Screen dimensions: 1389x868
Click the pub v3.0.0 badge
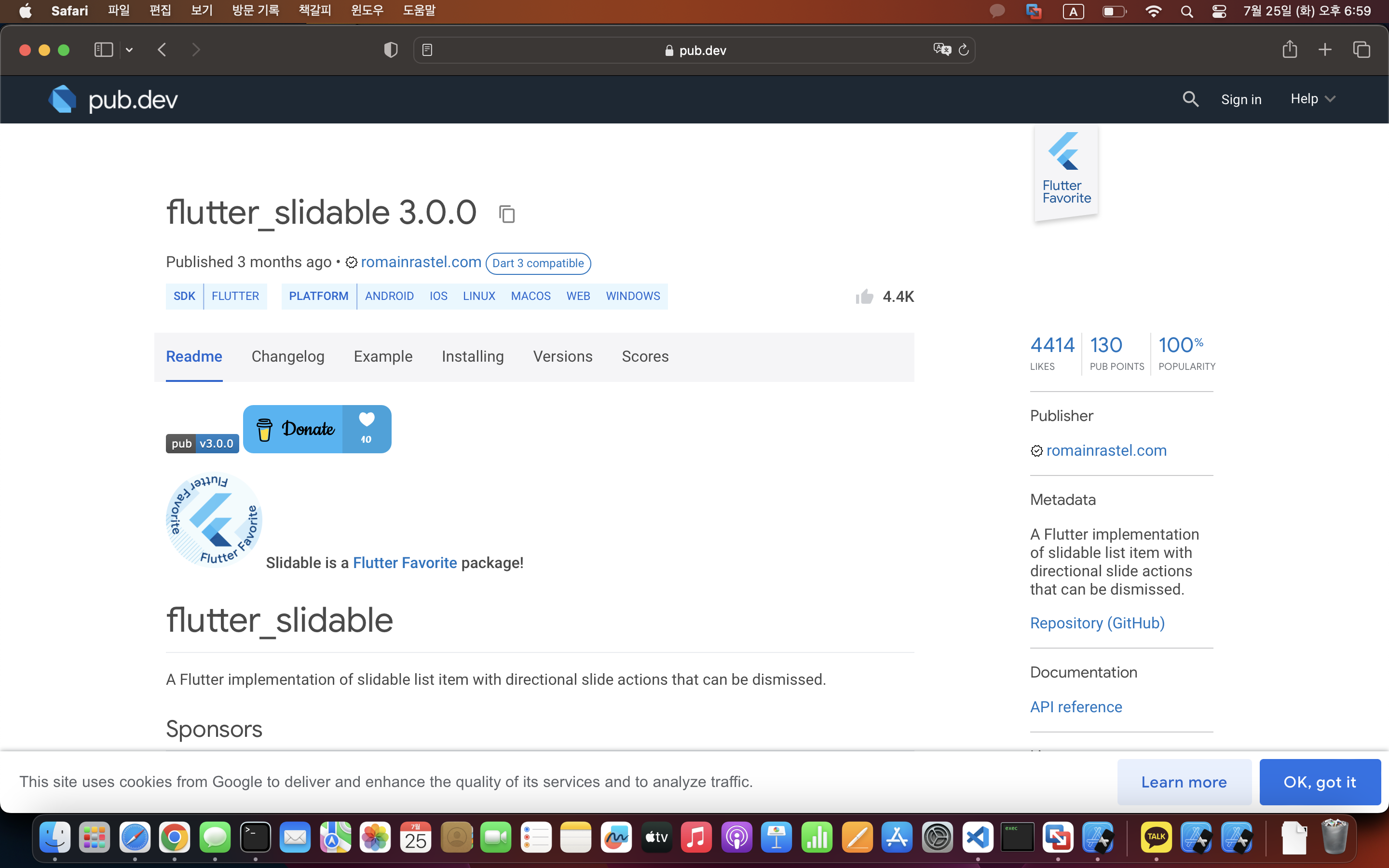coord(202,443)
